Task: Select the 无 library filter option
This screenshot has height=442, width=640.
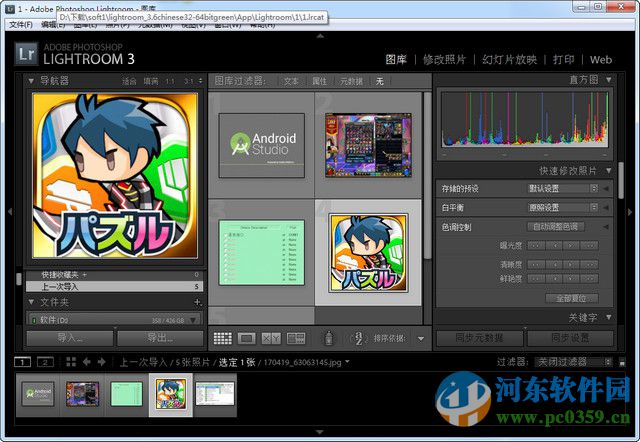Action: pos(380,81)
